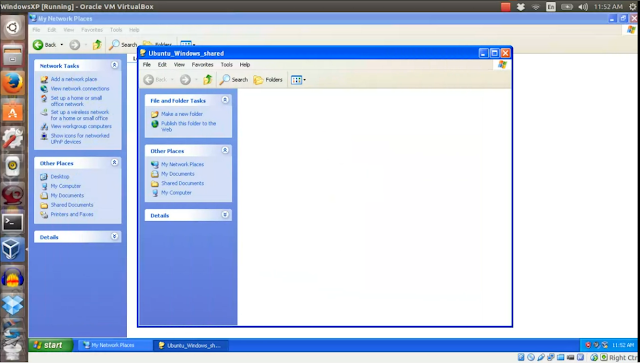This screenshot has height=363, width=640.
Task: Collapse Network Tasks panel
Action: 114,65
